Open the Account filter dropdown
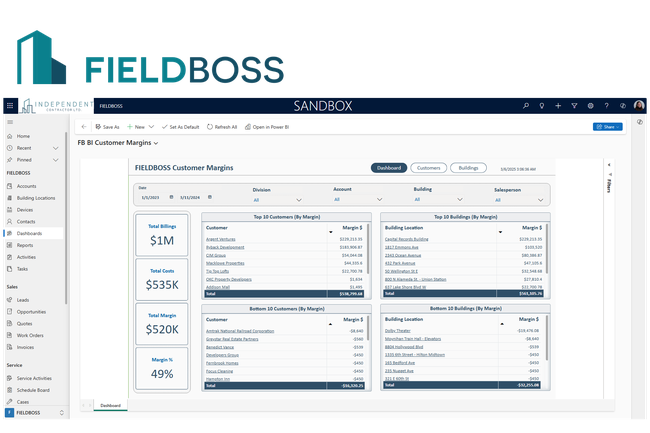 pos(358,199)
